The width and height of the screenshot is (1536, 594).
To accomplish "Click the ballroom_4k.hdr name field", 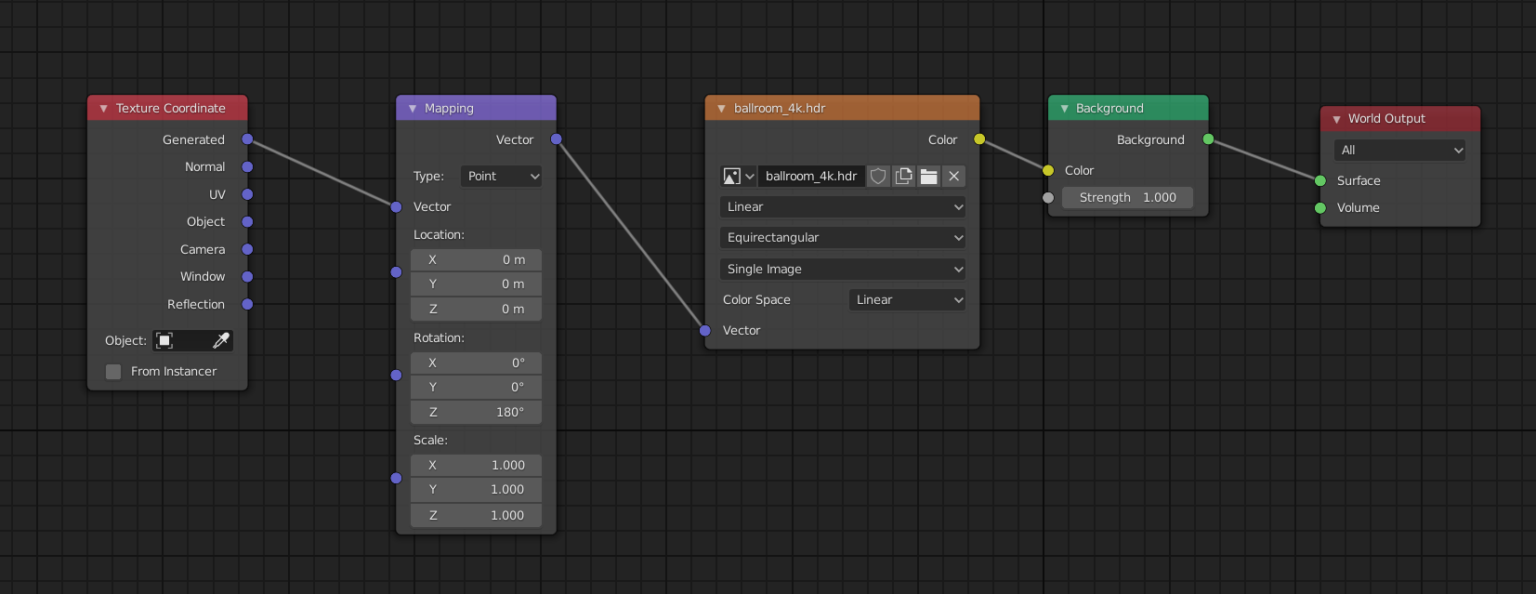I will pyautogui.click(x=812, y=176).
